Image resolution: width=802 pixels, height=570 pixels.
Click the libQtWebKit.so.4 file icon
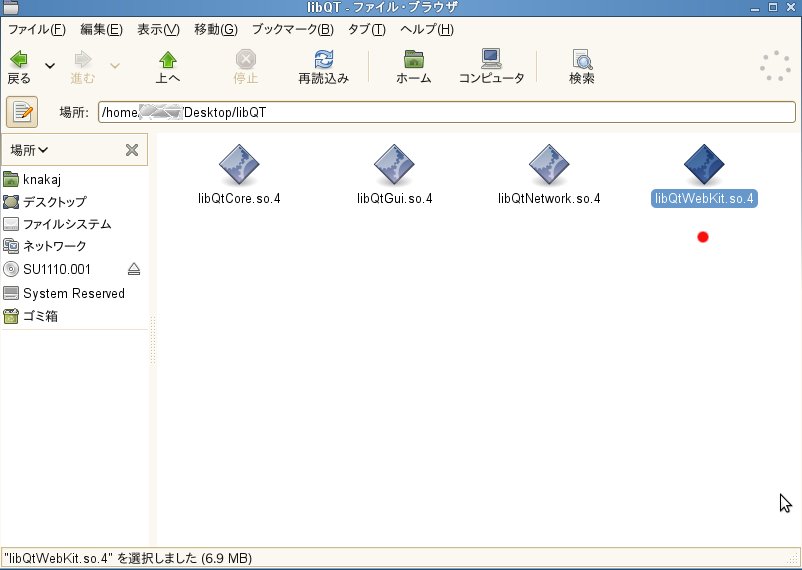704,165
